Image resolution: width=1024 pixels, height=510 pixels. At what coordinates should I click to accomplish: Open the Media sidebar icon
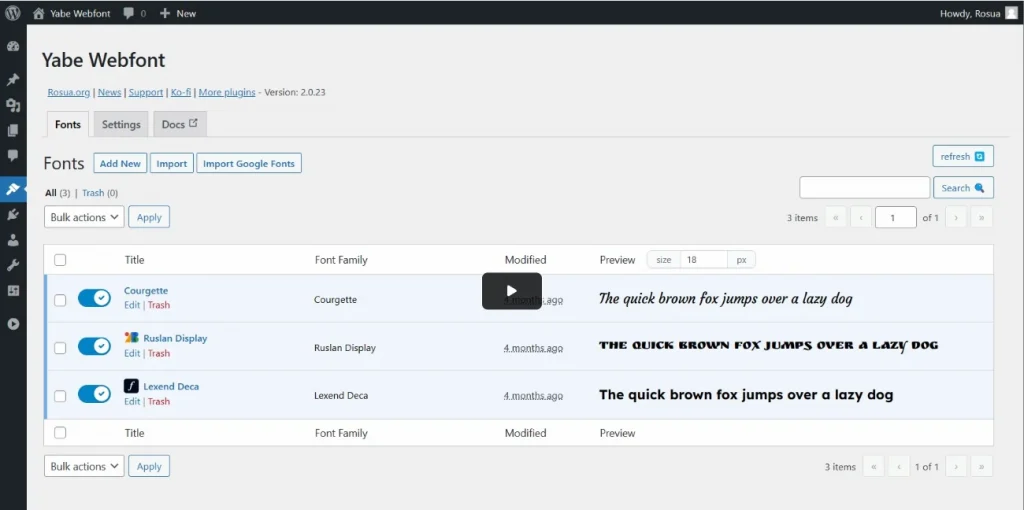[13, 106]
